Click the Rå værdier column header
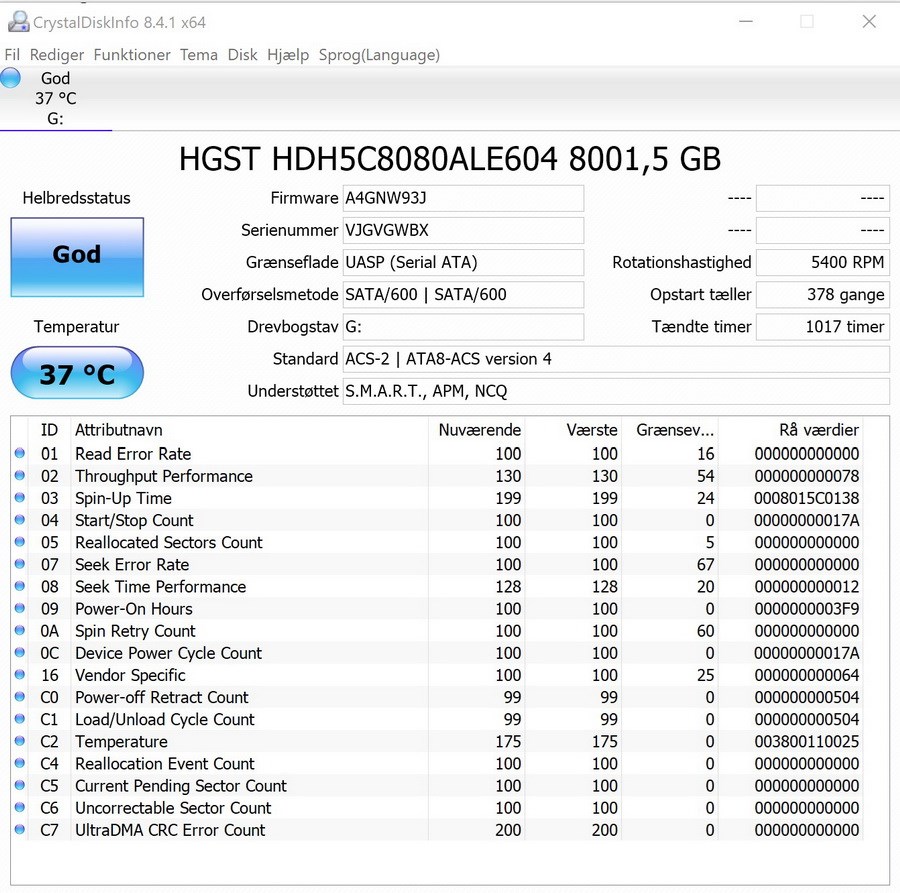 (x=818, y=430)
